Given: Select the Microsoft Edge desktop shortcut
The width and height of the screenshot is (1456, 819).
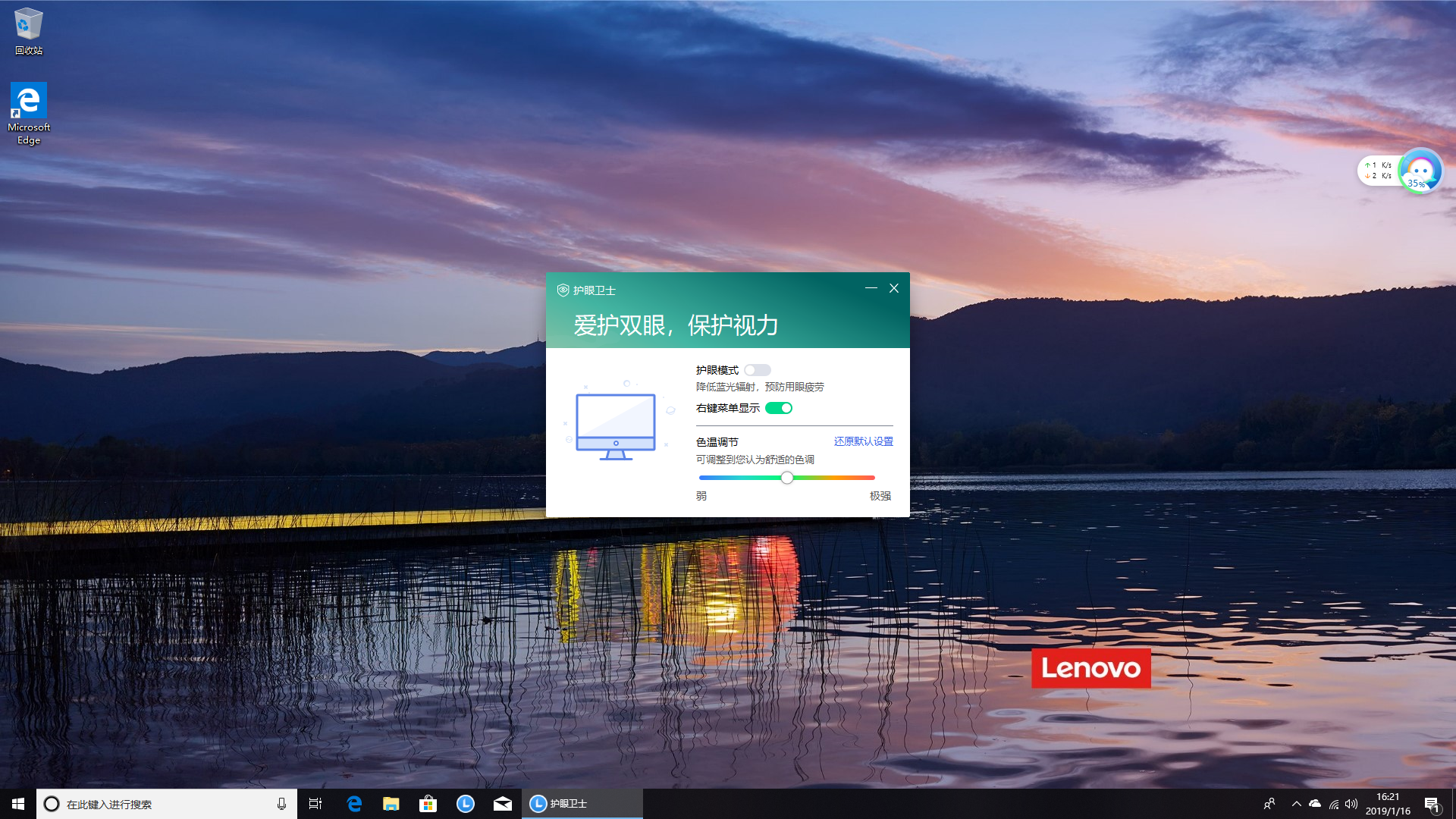Looking at the screenshot, I should 28,99.
